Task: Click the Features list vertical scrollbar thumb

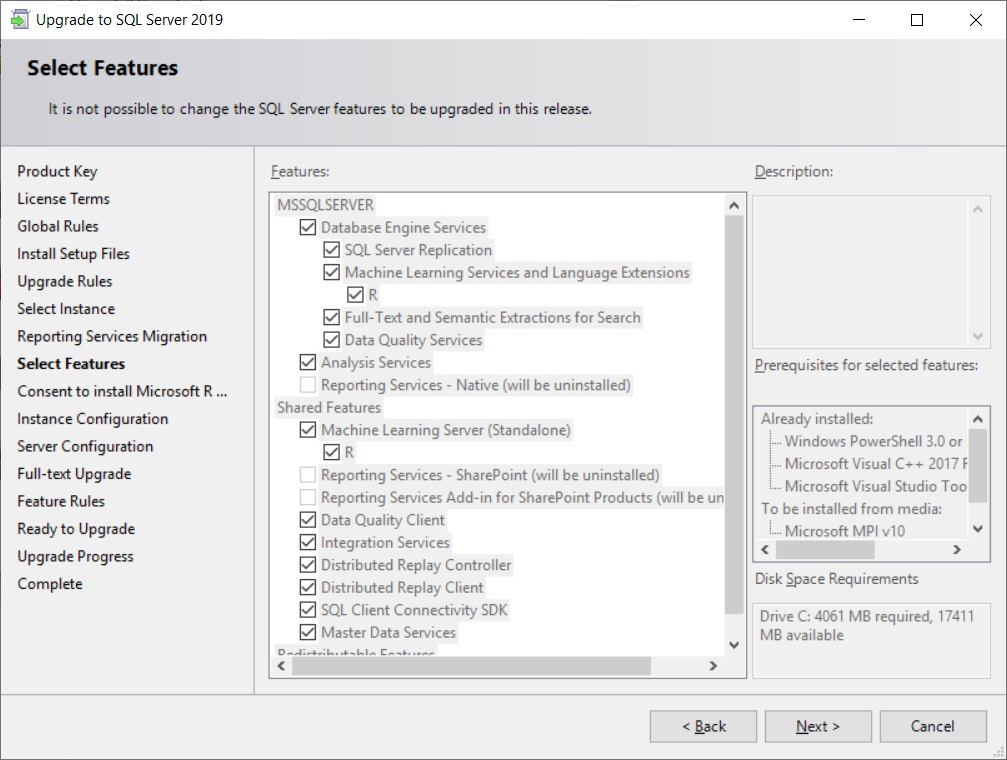Action: [734, 414]
